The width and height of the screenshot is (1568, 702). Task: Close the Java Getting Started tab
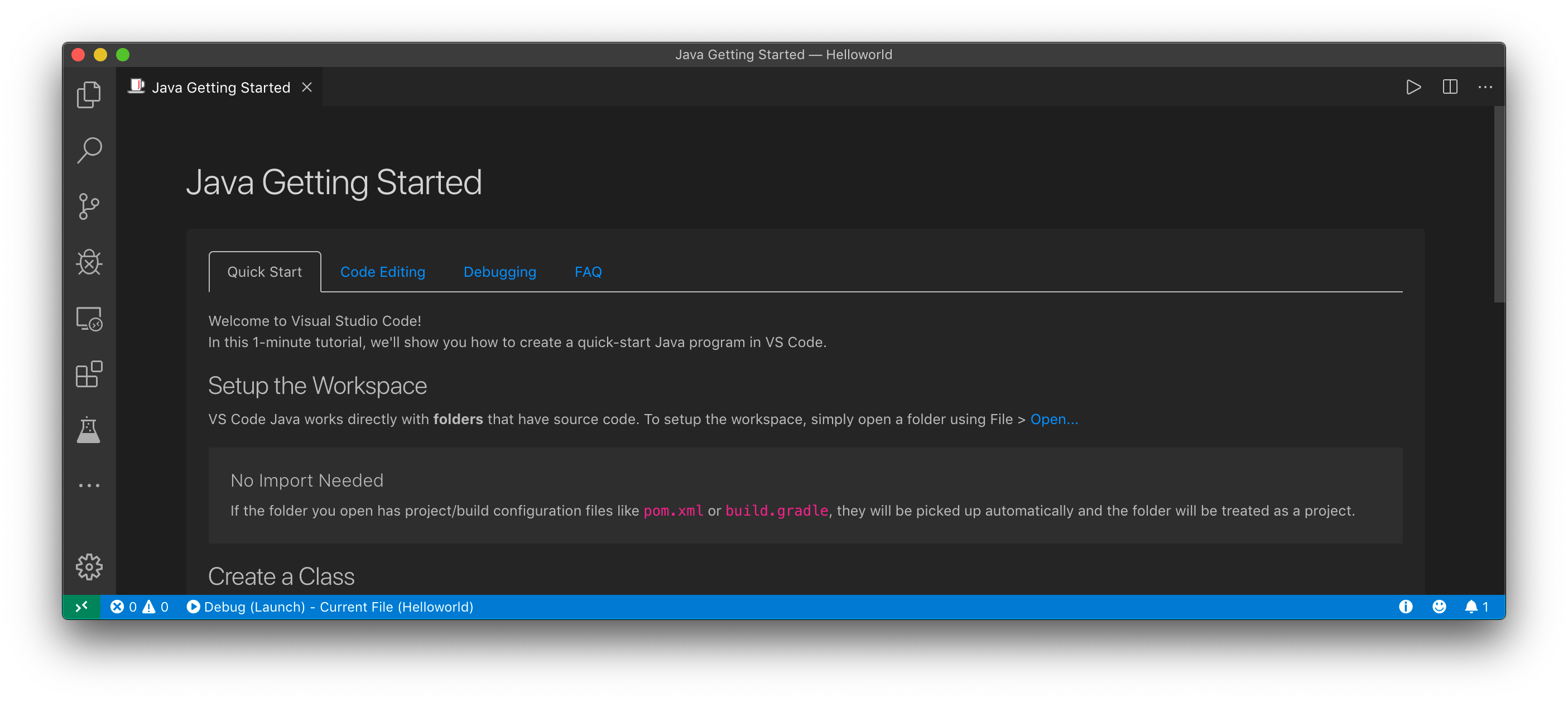click(x=307, y=87)
